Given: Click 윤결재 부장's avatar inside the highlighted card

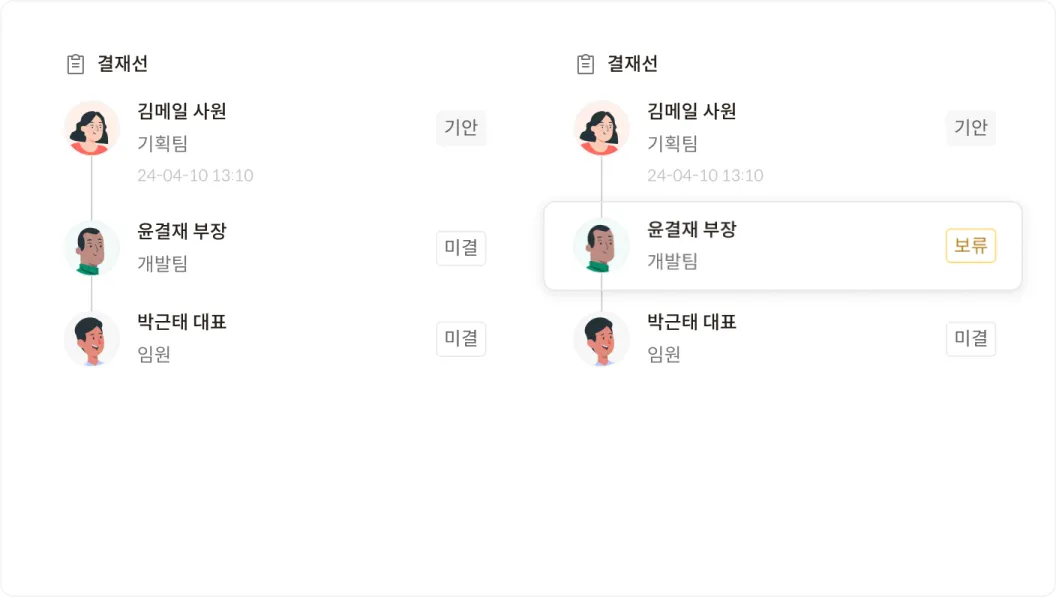Looking at the screenshot, I should pyautogui.click(x=602, y=246).
